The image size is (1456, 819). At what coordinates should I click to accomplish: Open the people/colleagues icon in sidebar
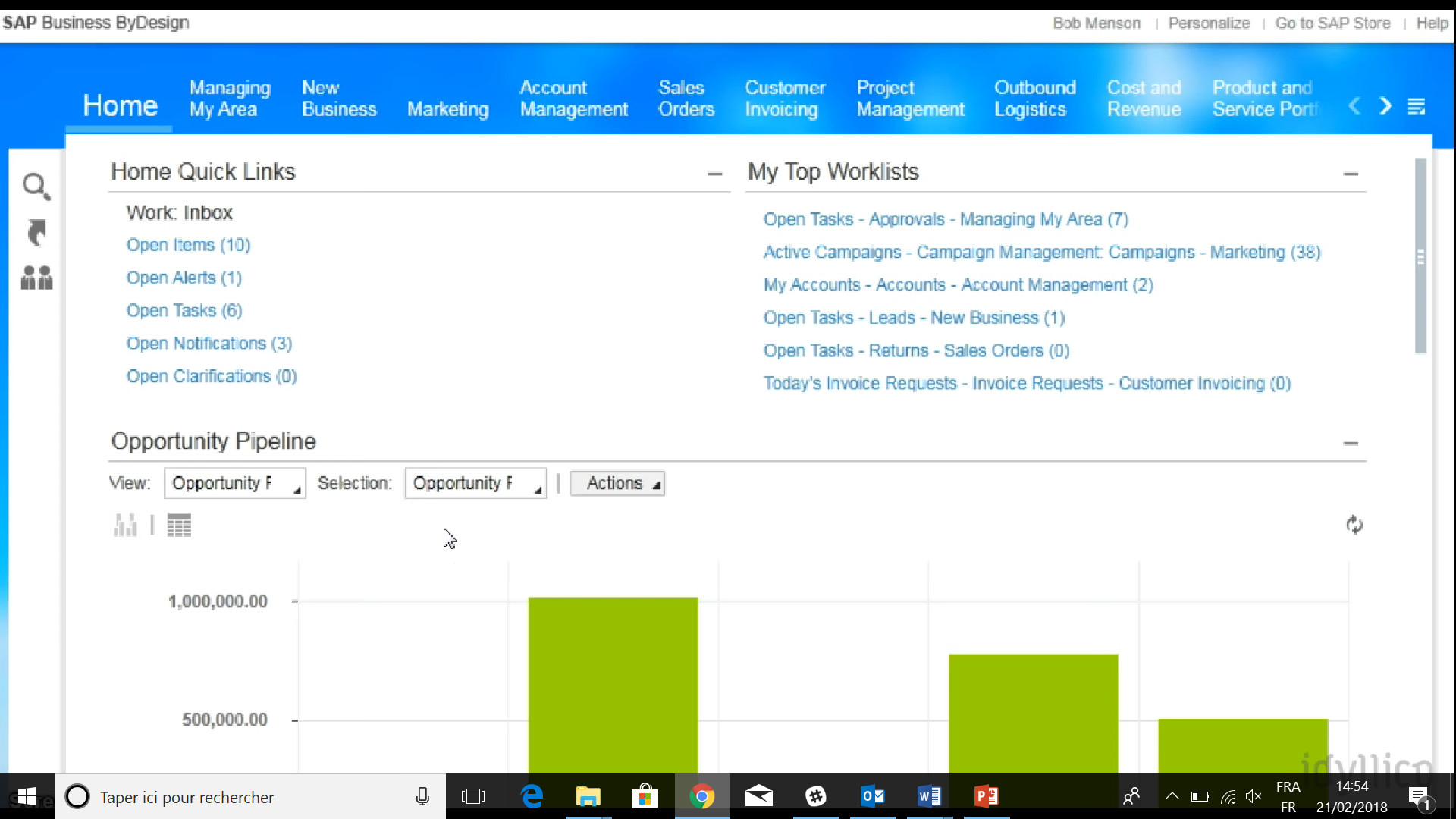36,278
